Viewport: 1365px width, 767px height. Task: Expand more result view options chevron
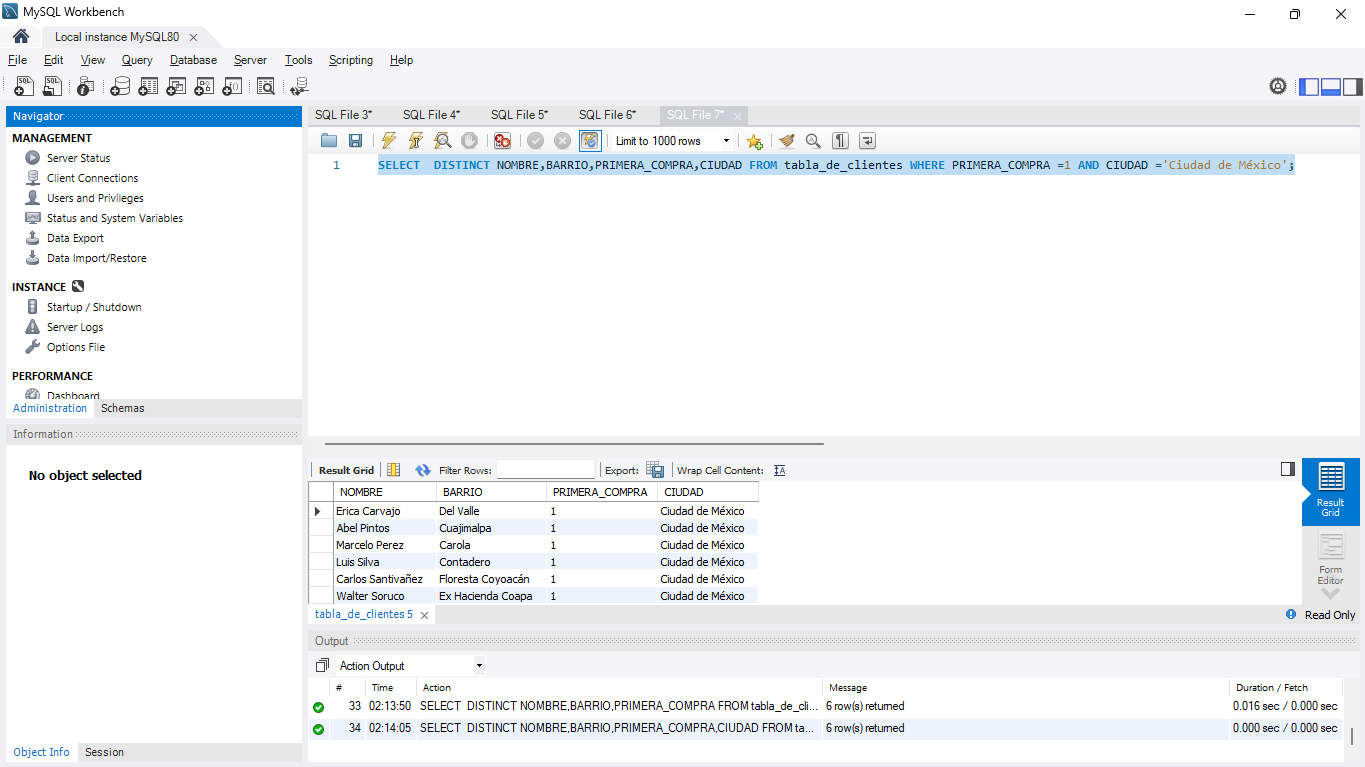pos(1330,594)
